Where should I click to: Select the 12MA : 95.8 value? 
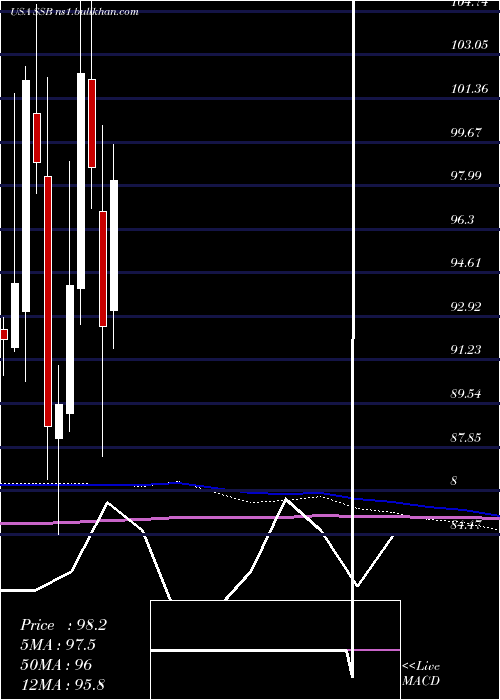click(62, 684)
